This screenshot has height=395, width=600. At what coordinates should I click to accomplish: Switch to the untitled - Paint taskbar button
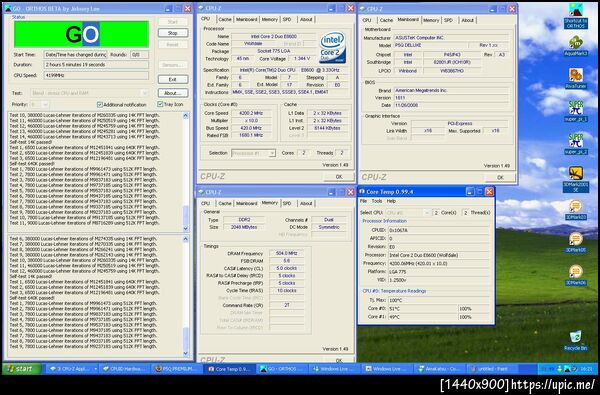point(492,369)
